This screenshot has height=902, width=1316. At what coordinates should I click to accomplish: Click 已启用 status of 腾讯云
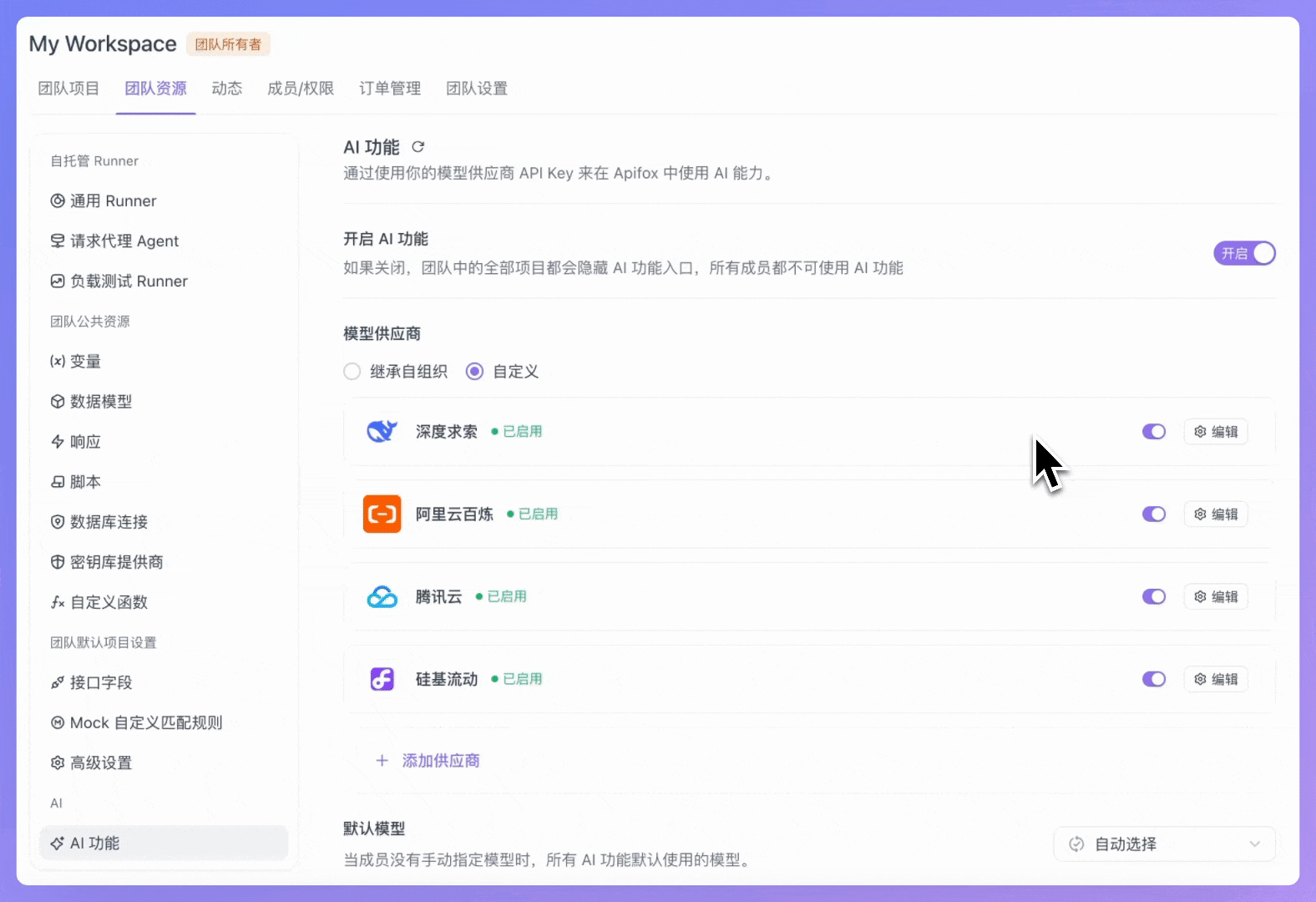pyautogui.click(x=501, y=596)
